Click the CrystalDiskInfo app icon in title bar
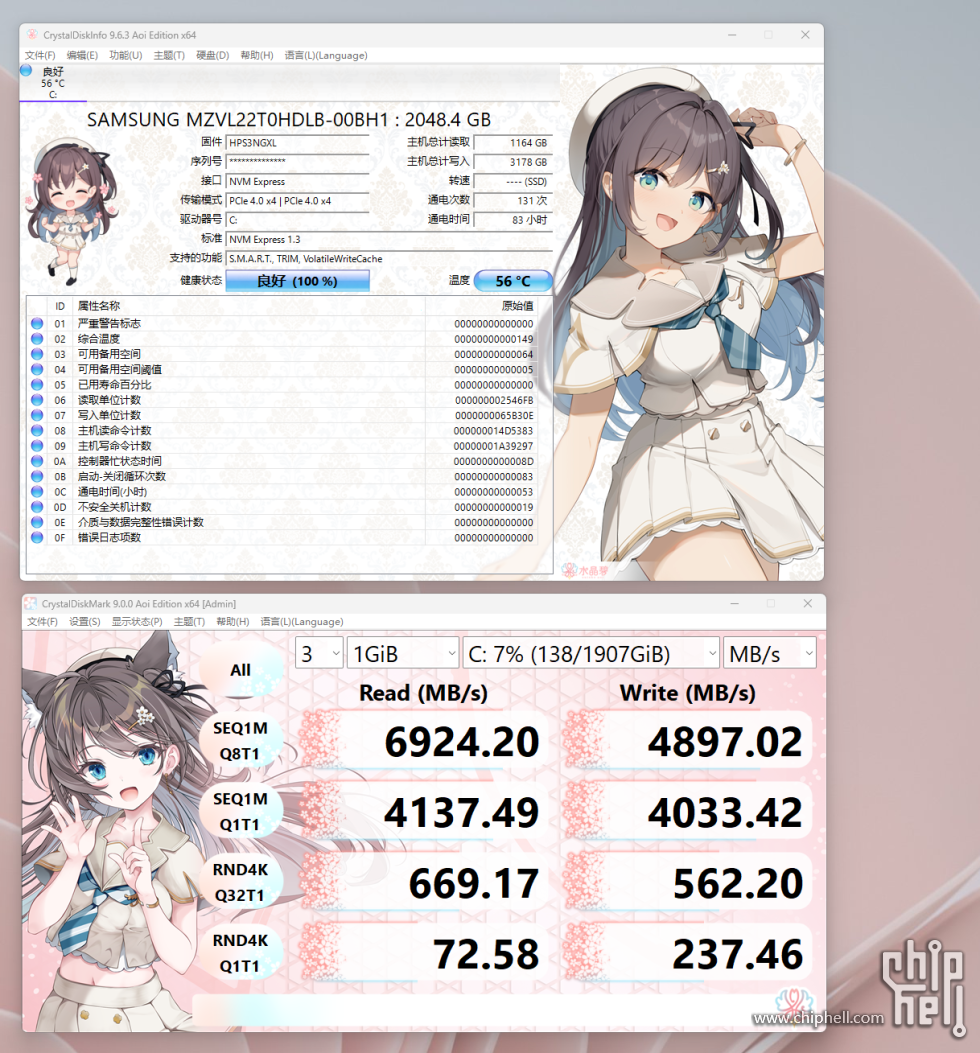 pyautogui.click(x=32, y=34)
